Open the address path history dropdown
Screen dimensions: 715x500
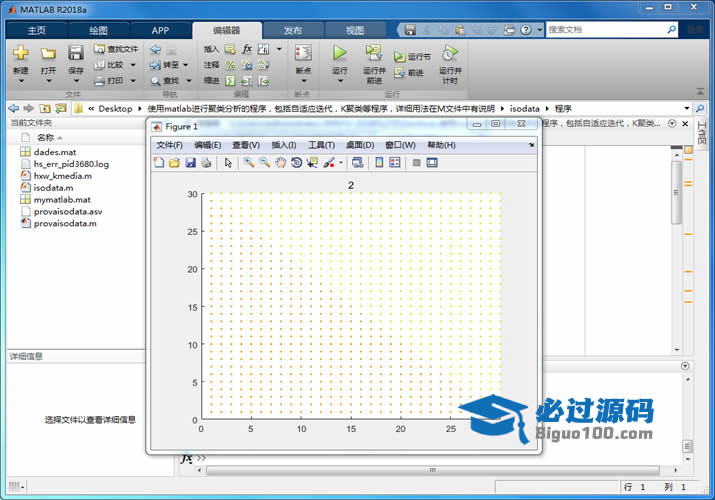pos(686,108)
